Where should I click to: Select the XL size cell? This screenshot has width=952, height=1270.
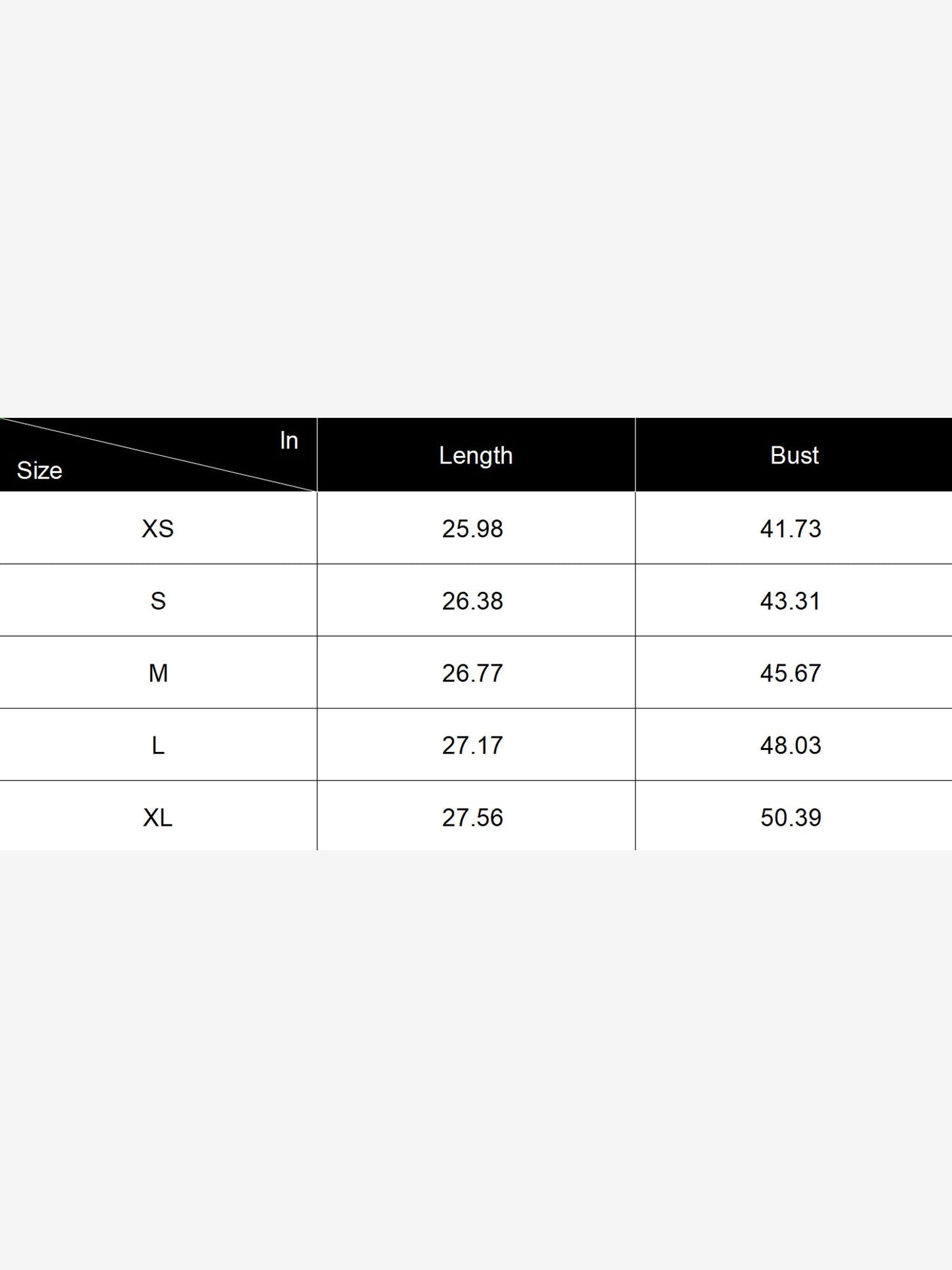pyautogui.click(x=158, y=817)
